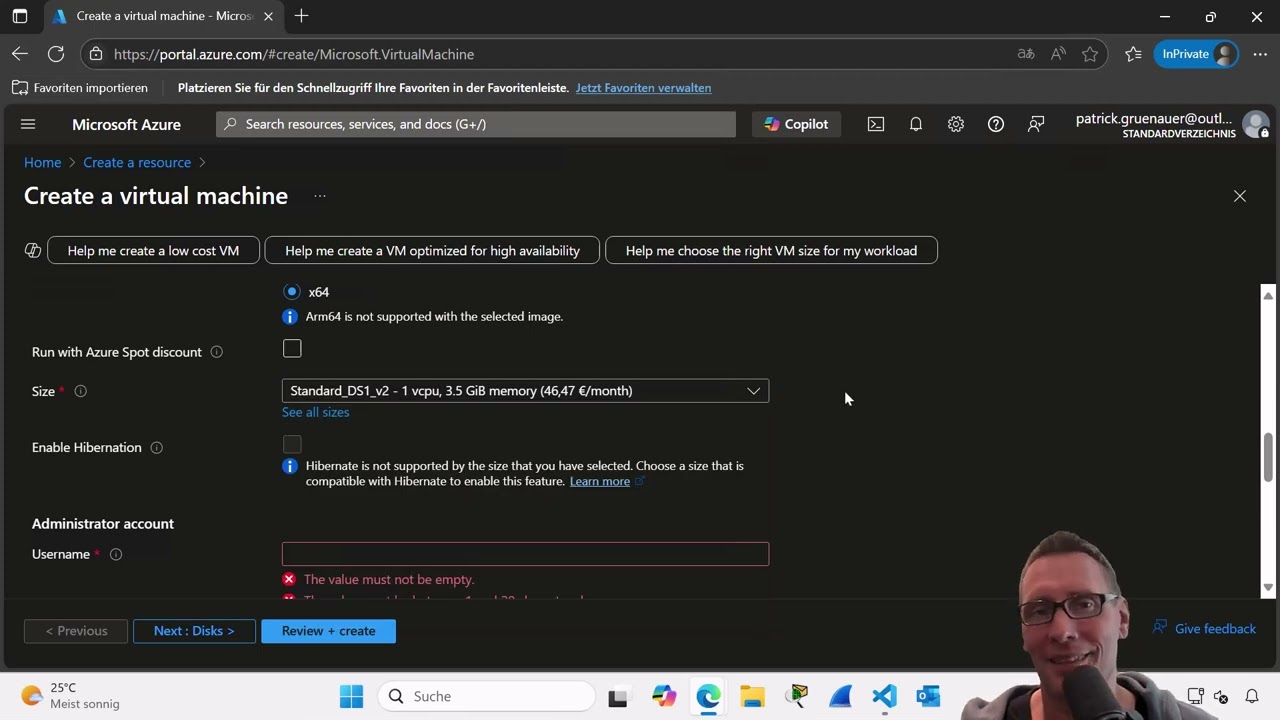Click the page scrollbar thumb on right edge

coord(1268,457)
